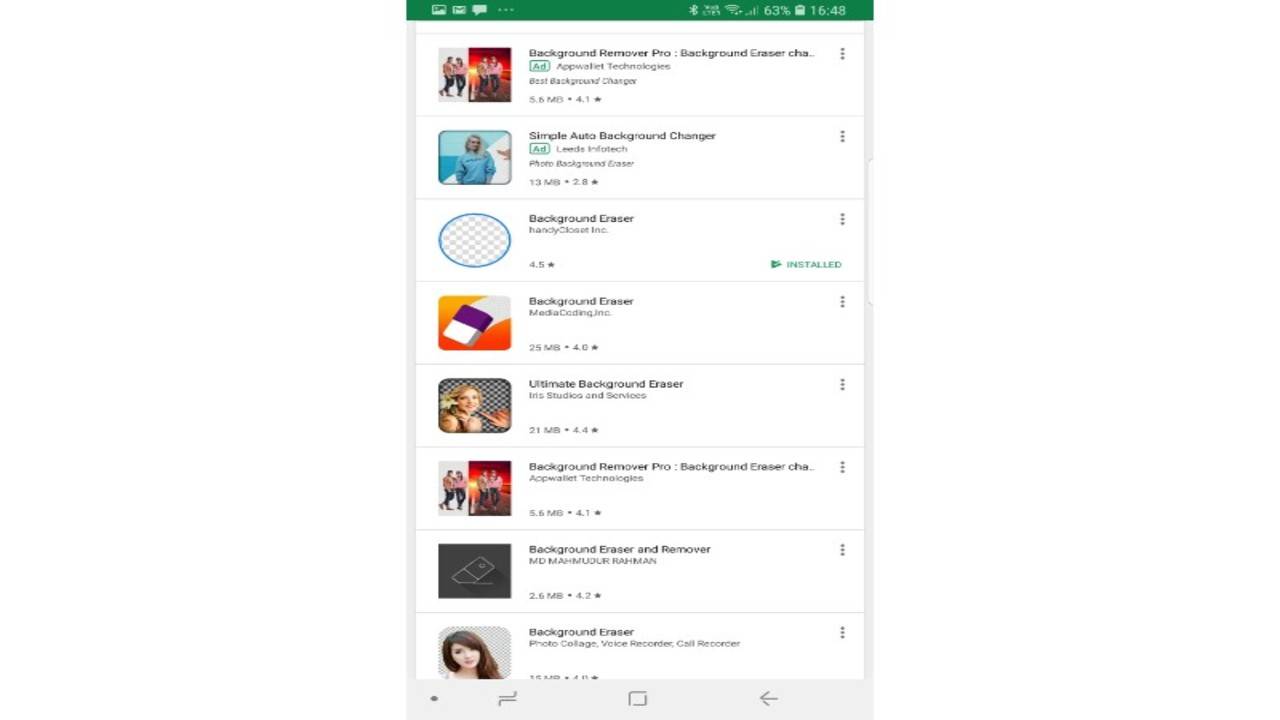Image resolution: width=1280 pixels, height=720 pixels.
Task: Tap the message notification icon in status bar
Action: pos(480,10)
